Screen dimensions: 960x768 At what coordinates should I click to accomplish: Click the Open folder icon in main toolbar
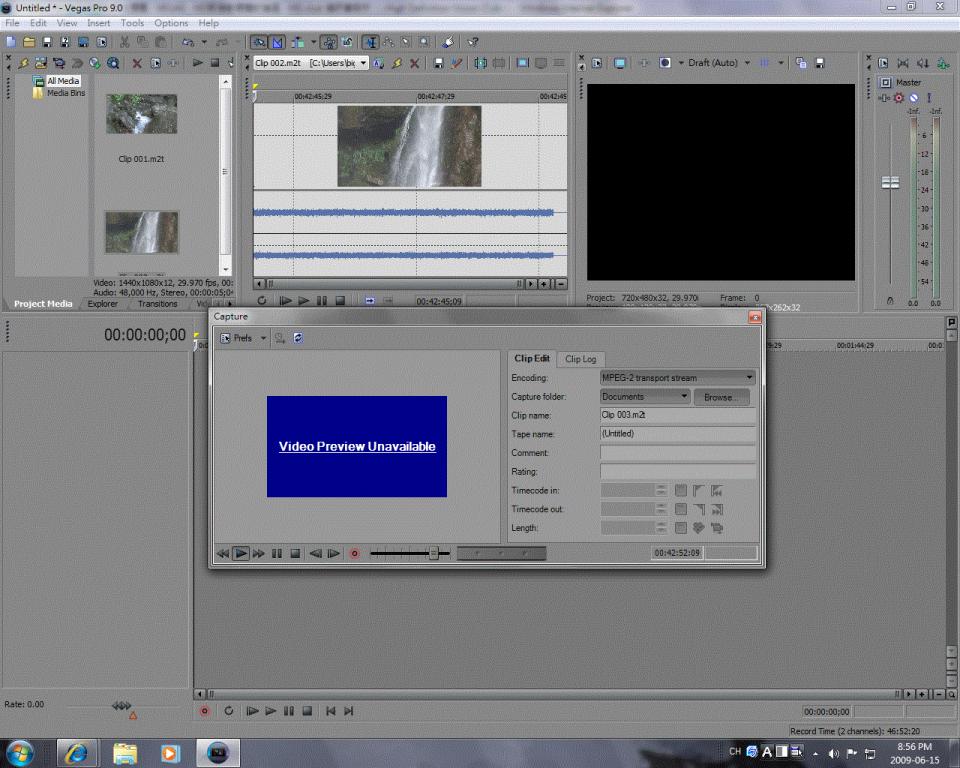(x=29, y=42)
